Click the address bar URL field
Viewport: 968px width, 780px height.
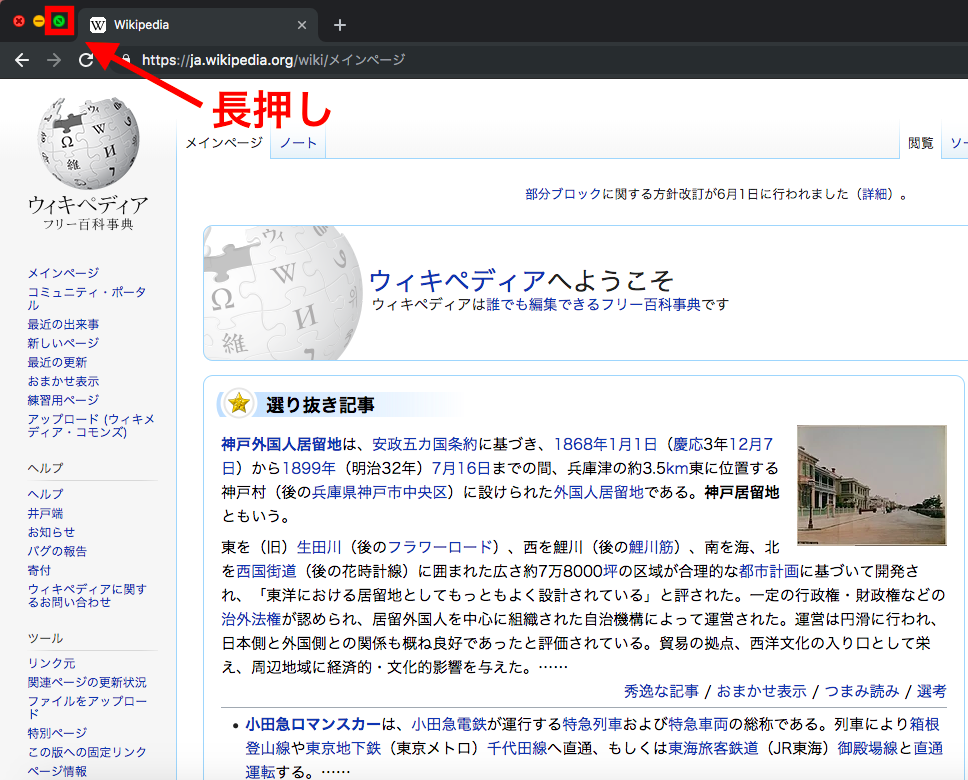[x=273, y=60]
